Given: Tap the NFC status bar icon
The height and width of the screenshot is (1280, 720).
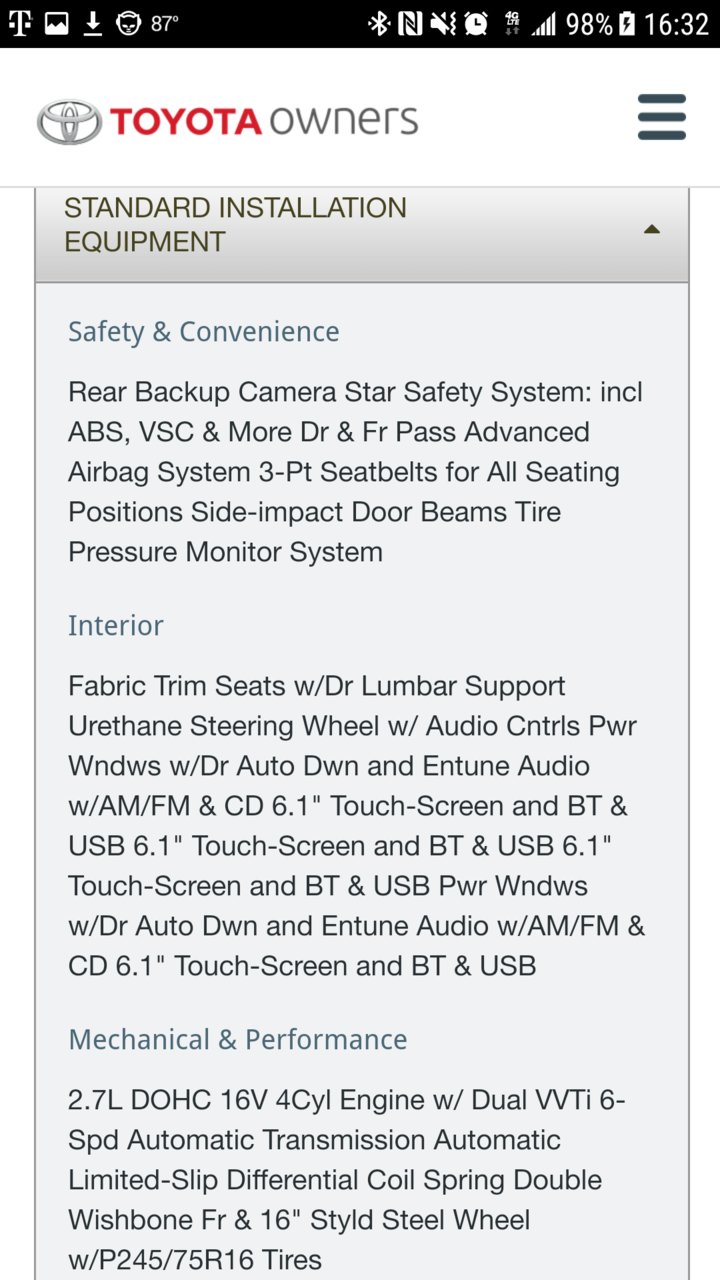Looking at the screenshot, I should pos(410,24).
